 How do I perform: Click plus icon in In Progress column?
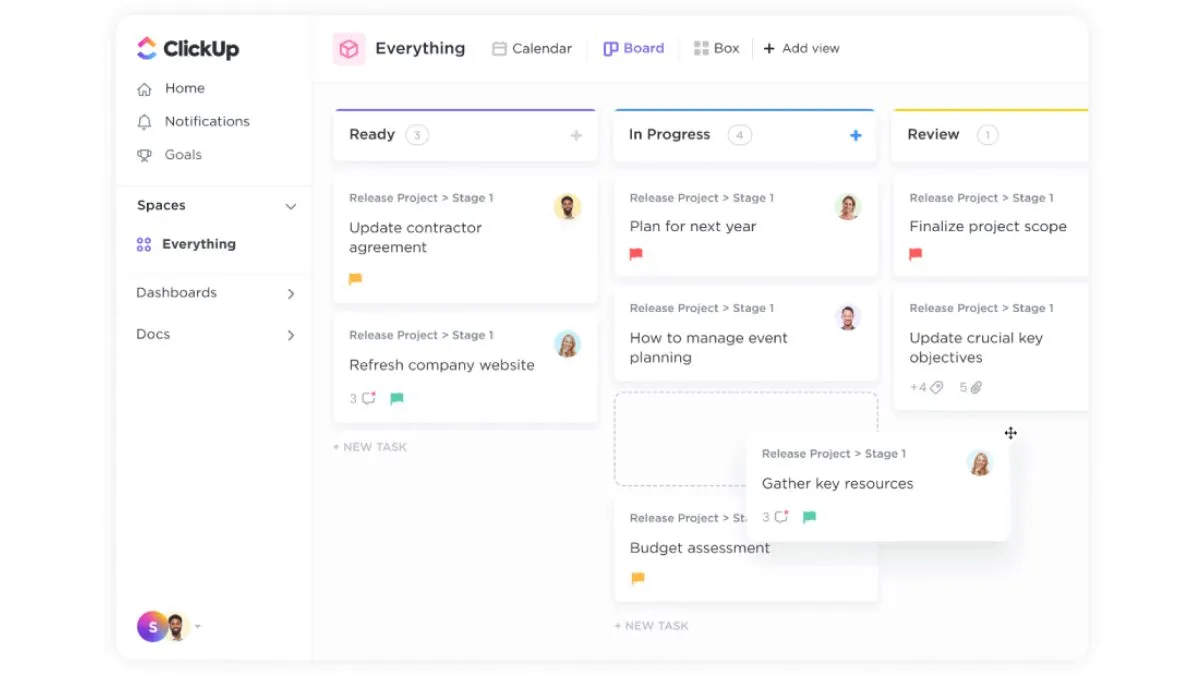pyautogui.click(x=855, y=135)
